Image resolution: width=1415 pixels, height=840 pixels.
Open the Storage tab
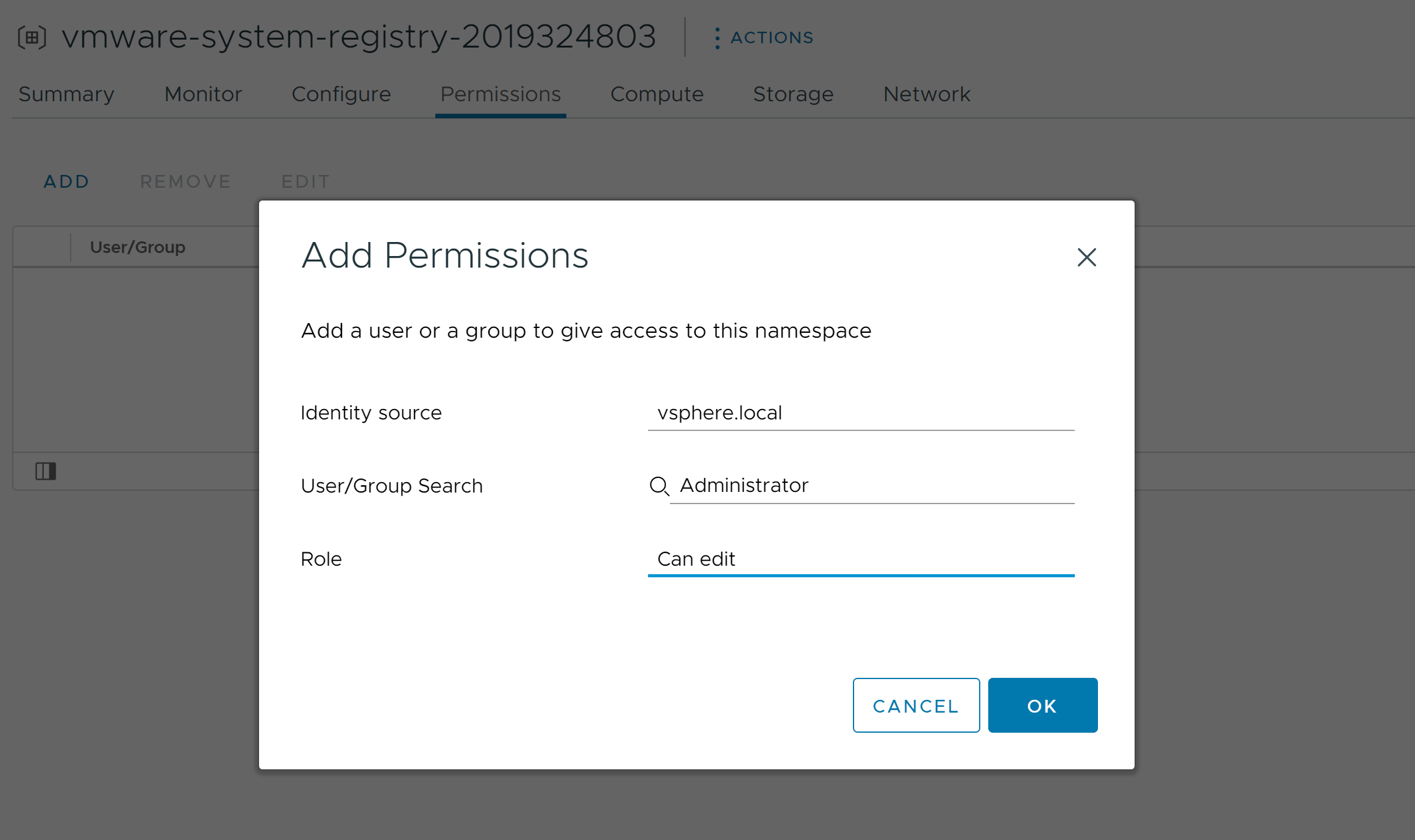point(793,94)
